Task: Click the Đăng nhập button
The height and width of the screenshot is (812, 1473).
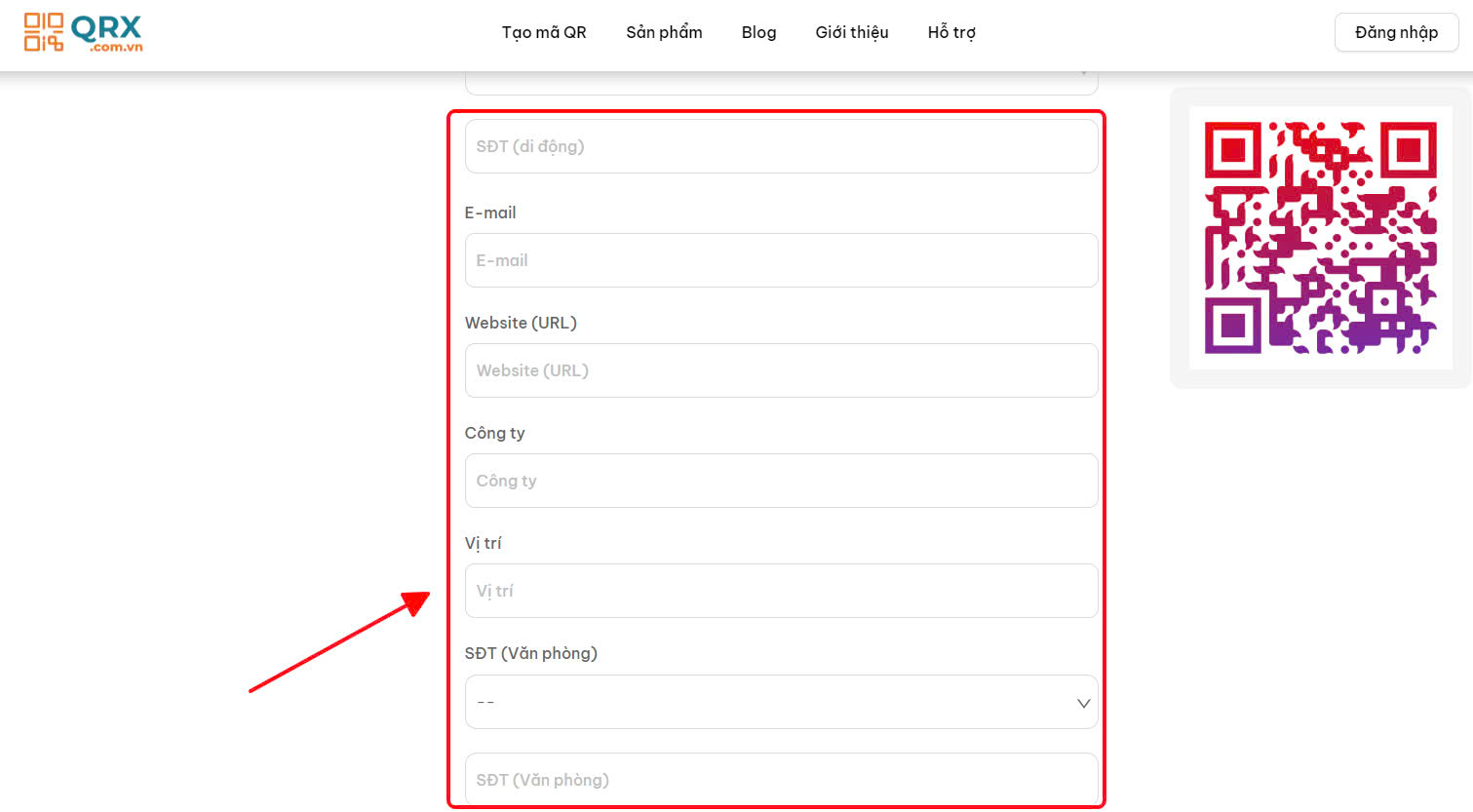Action: point(1396,32)
